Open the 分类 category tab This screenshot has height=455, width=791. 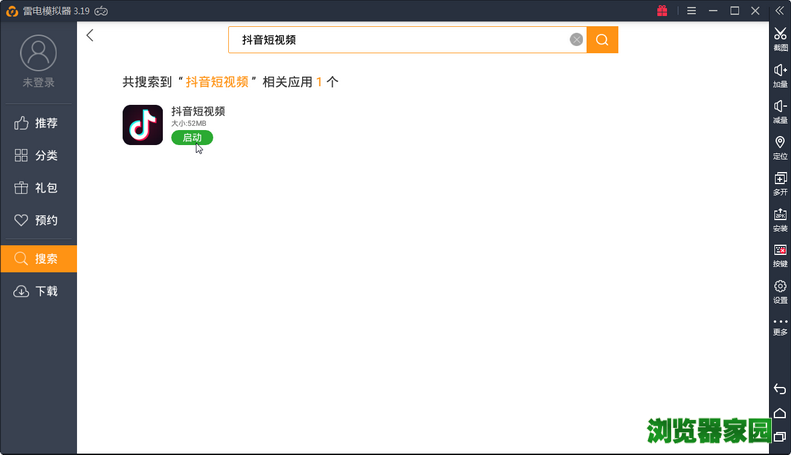tap(38, 156)
